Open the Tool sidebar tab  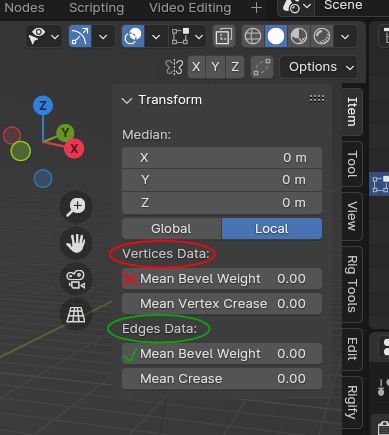coord(352,164)
